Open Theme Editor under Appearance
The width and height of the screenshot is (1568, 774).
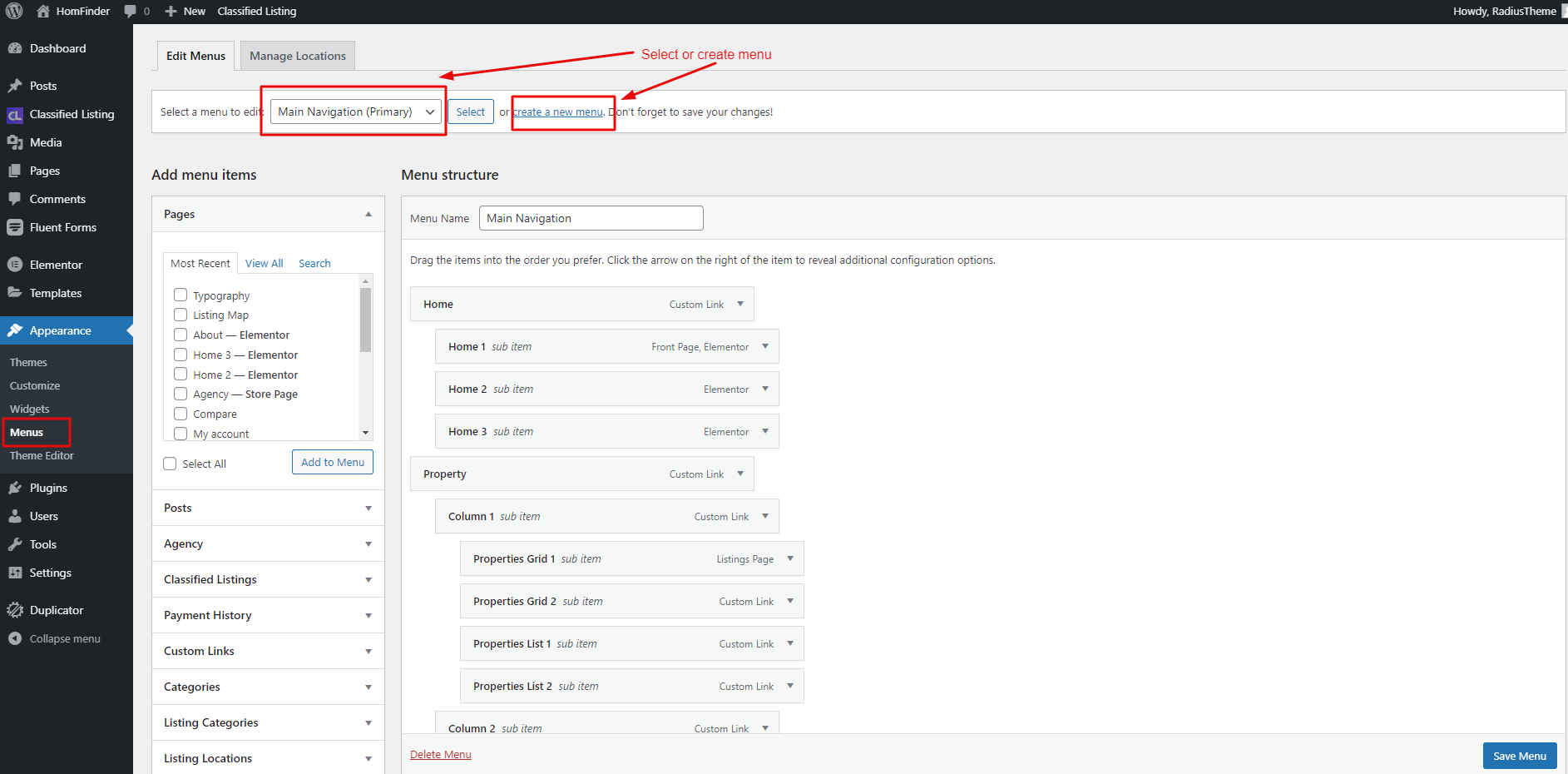[x=42, y=455]
